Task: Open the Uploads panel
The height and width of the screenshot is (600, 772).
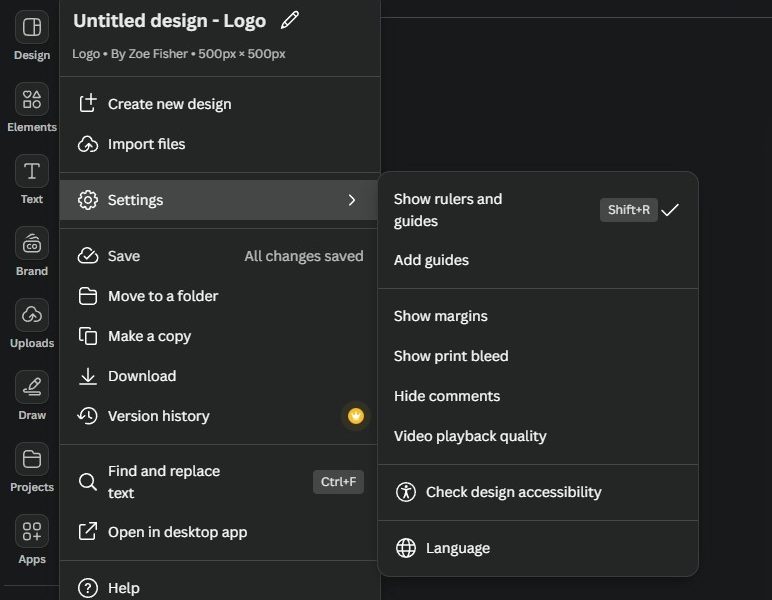Action: 32,316
